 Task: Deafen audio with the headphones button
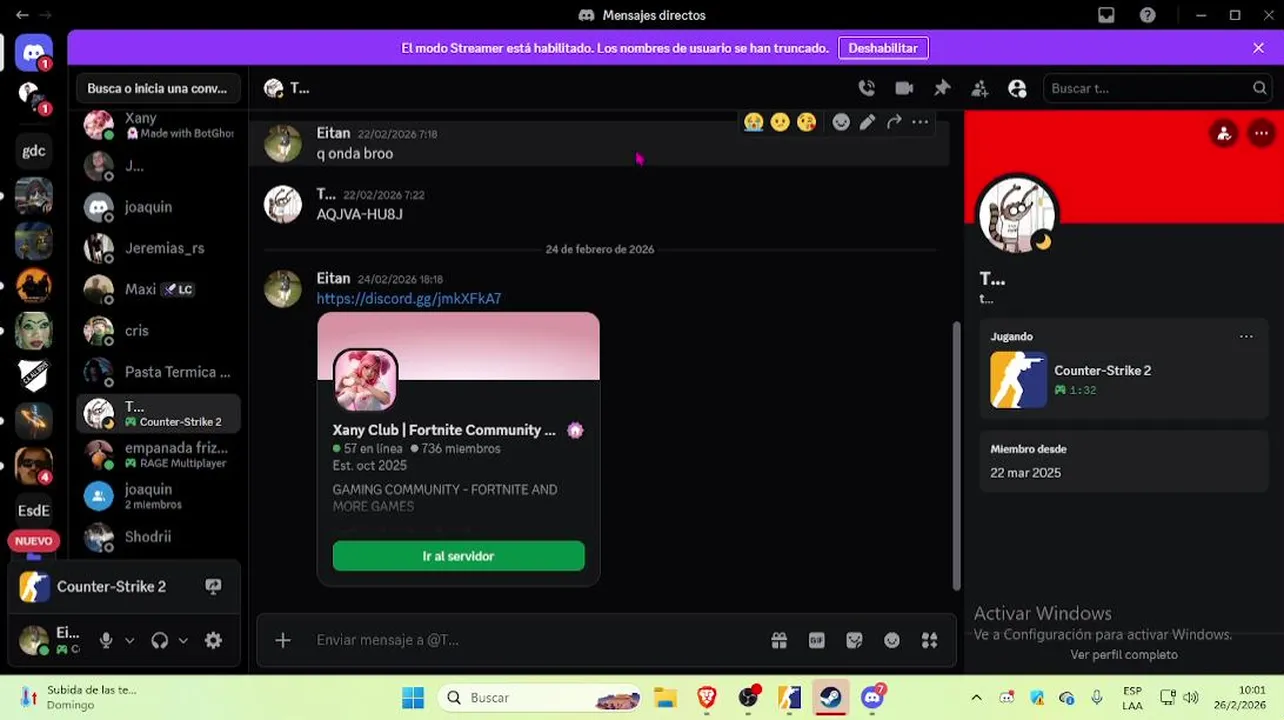click(160, 640)
